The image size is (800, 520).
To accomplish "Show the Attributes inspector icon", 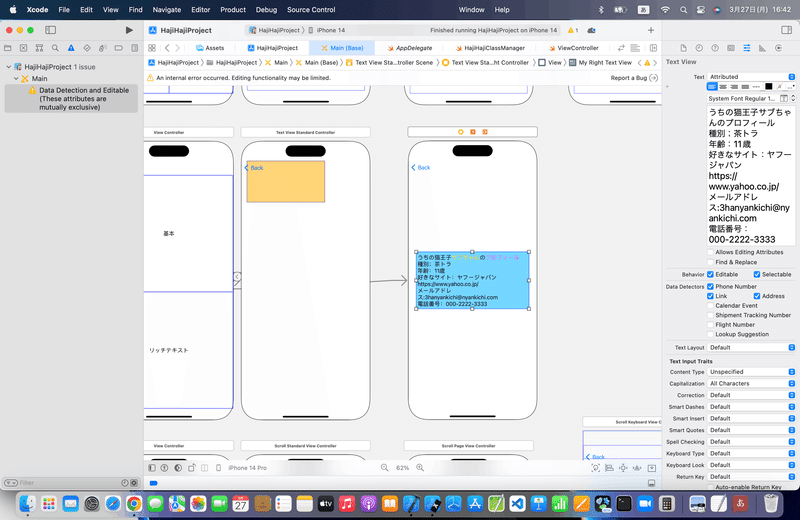I will [x=746, y=48].
